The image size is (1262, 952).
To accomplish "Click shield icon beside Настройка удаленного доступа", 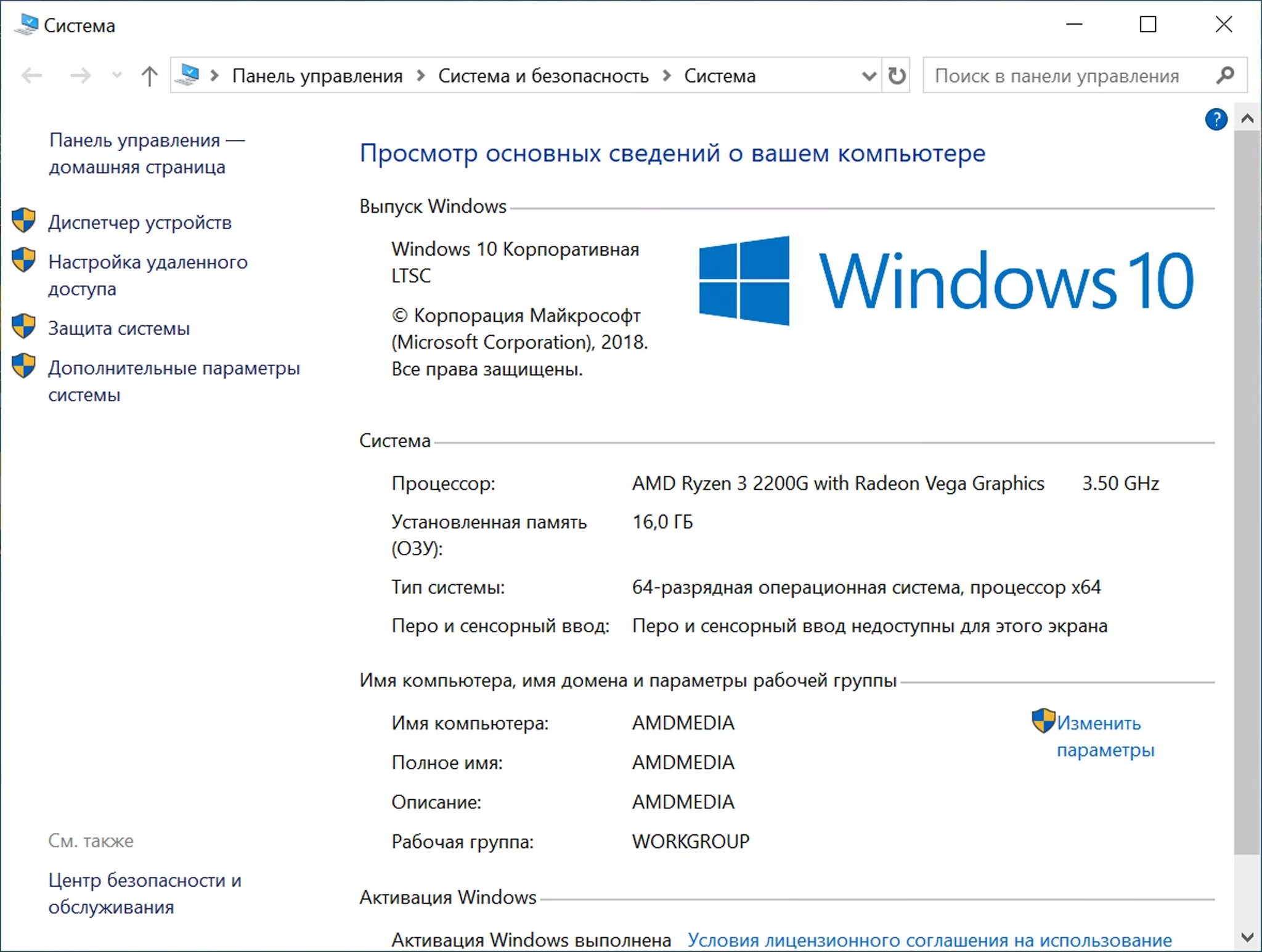I will pos(24,259).
